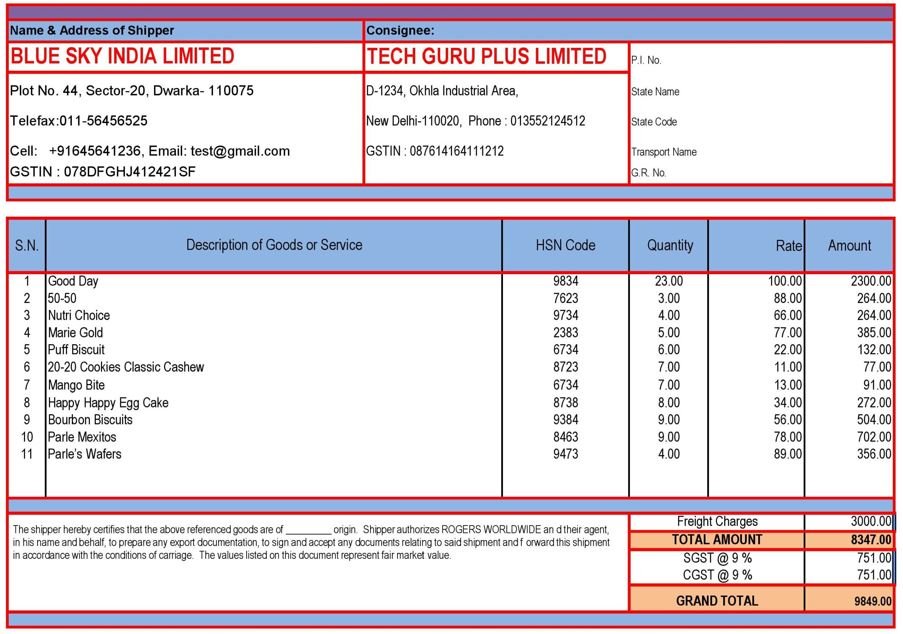Image resolution: width=903 pixels, height=634 pixels.
Task: Click the Telefax:011-56456525 line
Action: point(78,120)
